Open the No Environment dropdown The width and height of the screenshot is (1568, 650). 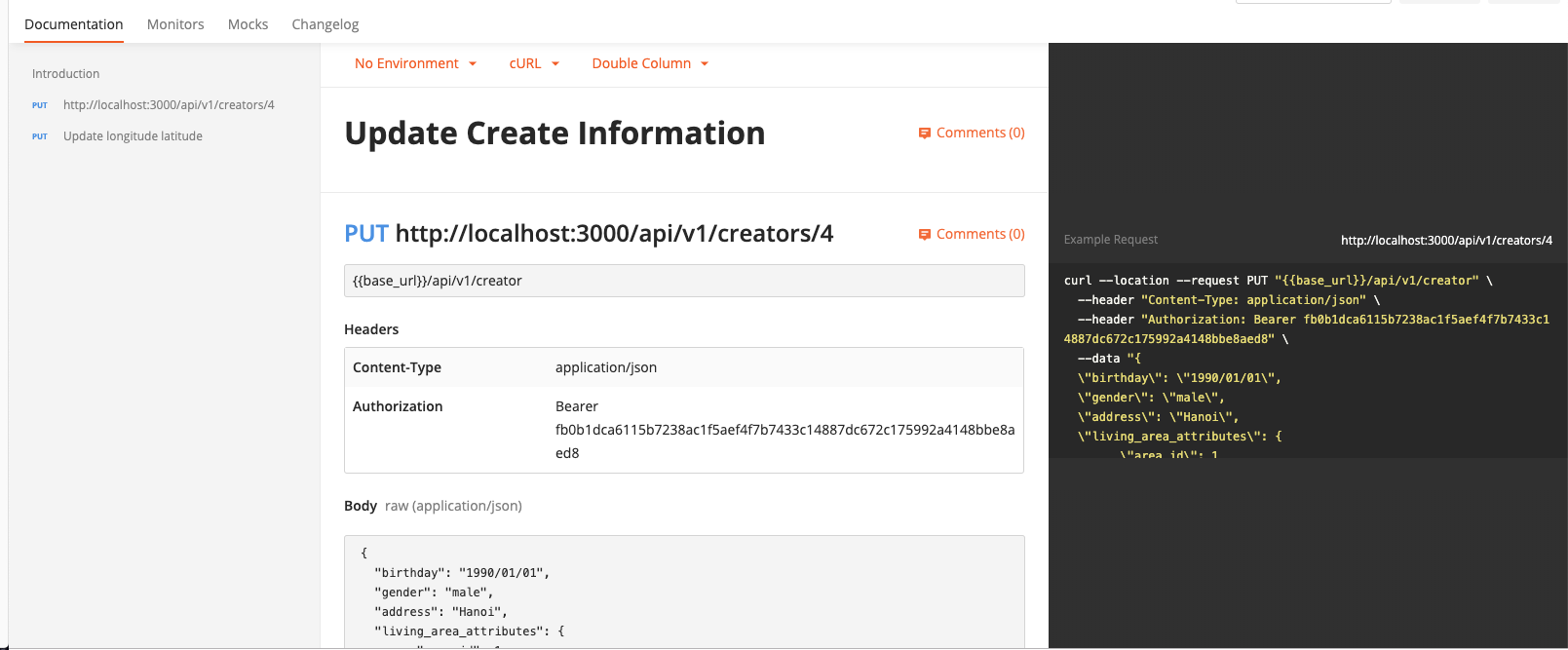click(415, 63)
